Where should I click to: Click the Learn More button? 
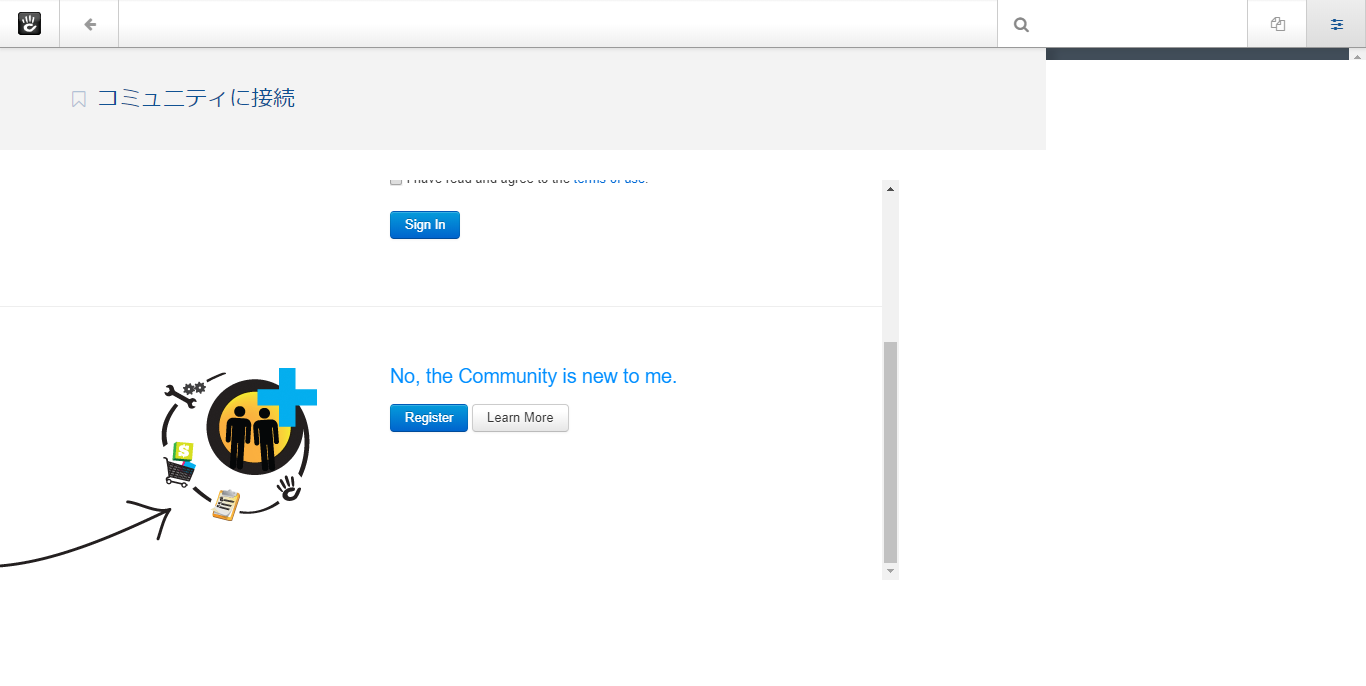point(520,418)
